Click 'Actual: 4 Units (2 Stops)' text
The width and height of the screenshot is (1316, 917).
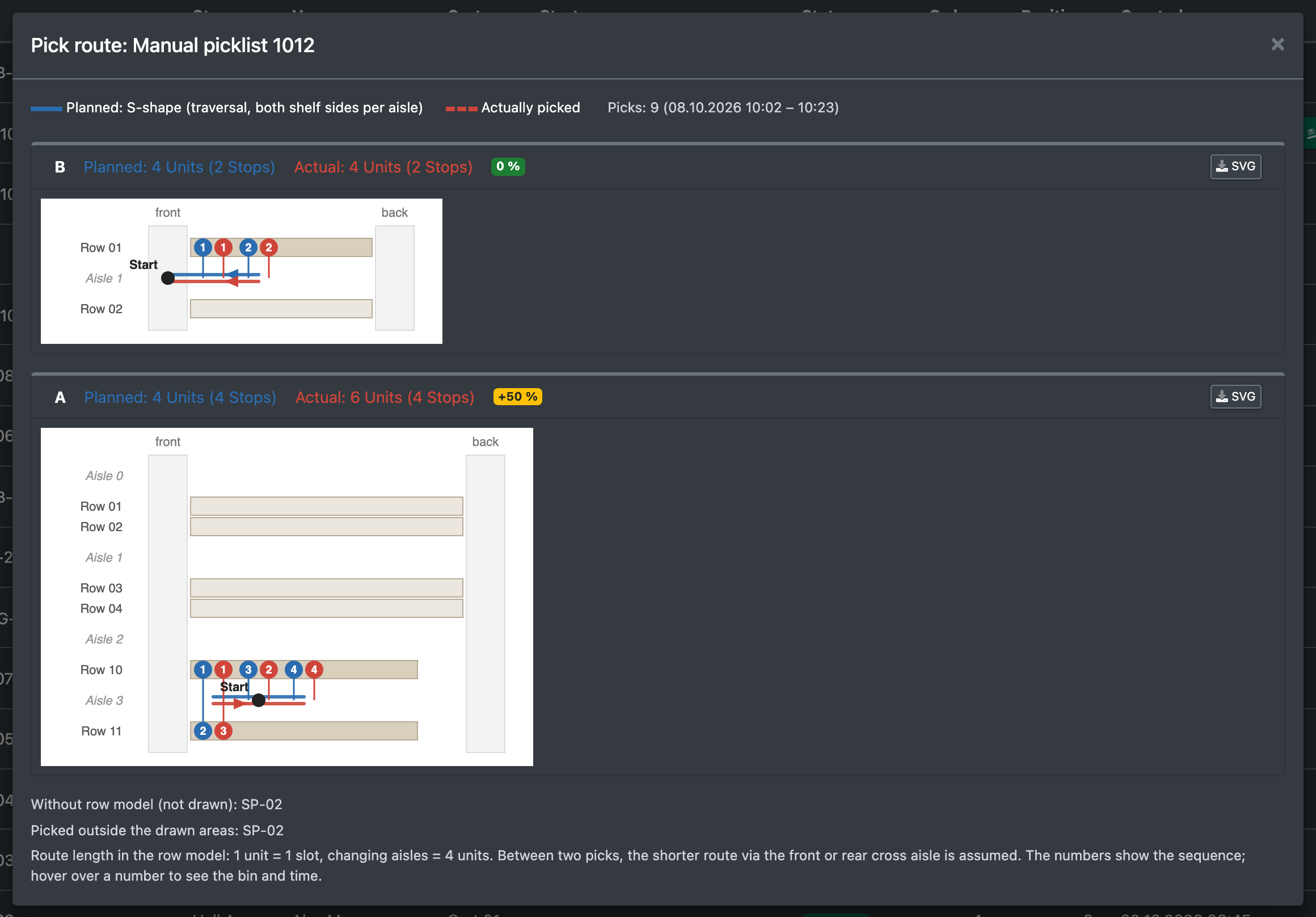pos(383,167)
